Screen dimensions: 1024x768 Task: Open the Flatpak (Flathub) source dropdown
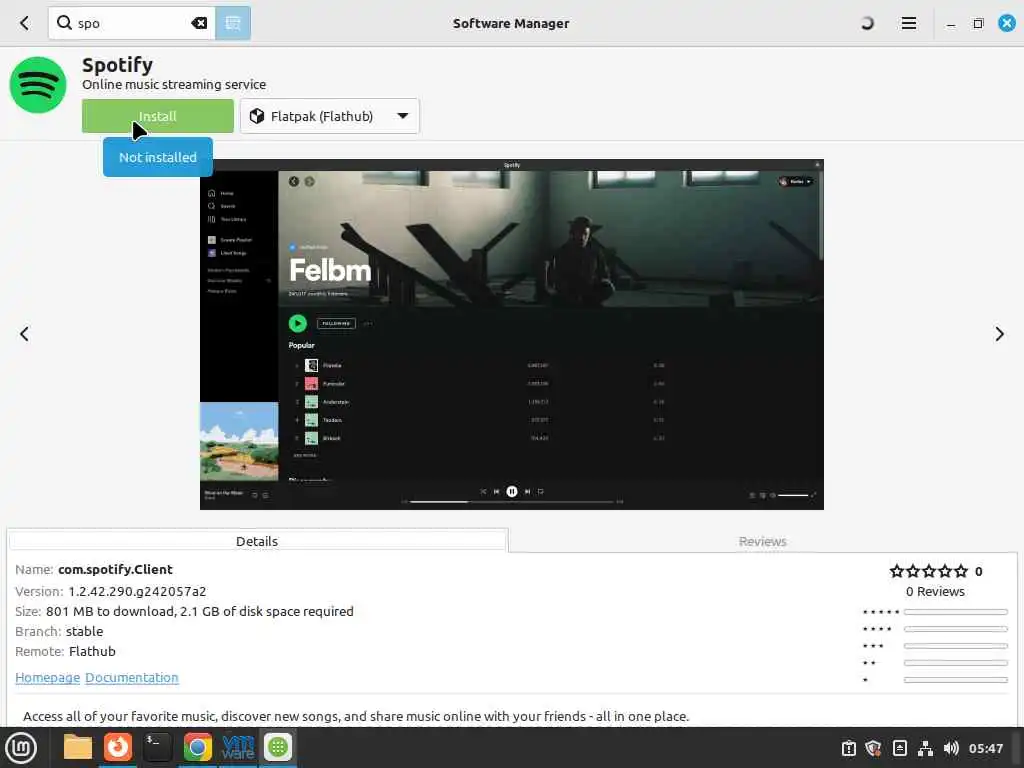(x=330, y=116)
